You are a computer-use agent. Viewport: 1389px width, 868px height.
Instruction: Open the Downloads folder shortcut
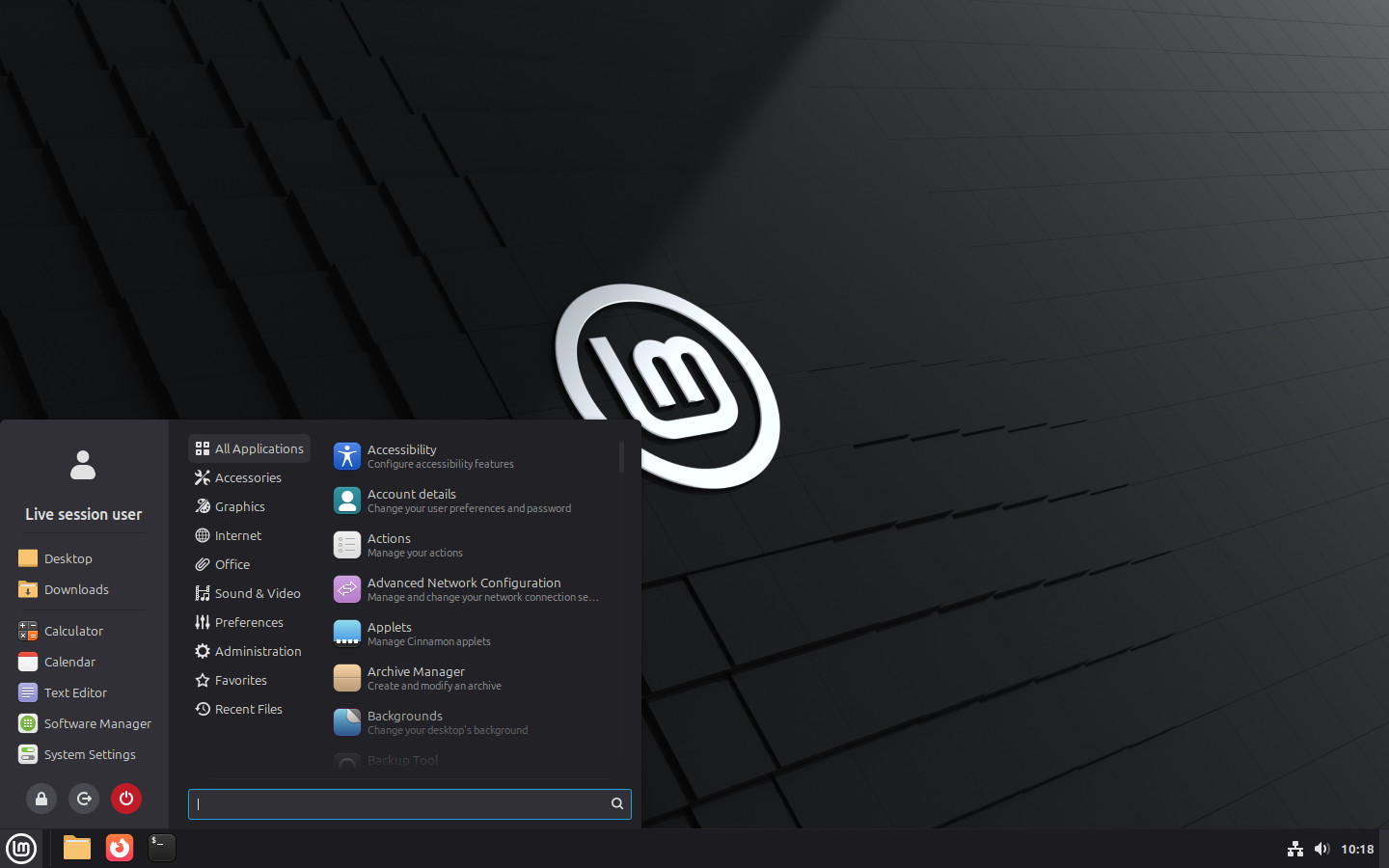click(x=76, y=589)
